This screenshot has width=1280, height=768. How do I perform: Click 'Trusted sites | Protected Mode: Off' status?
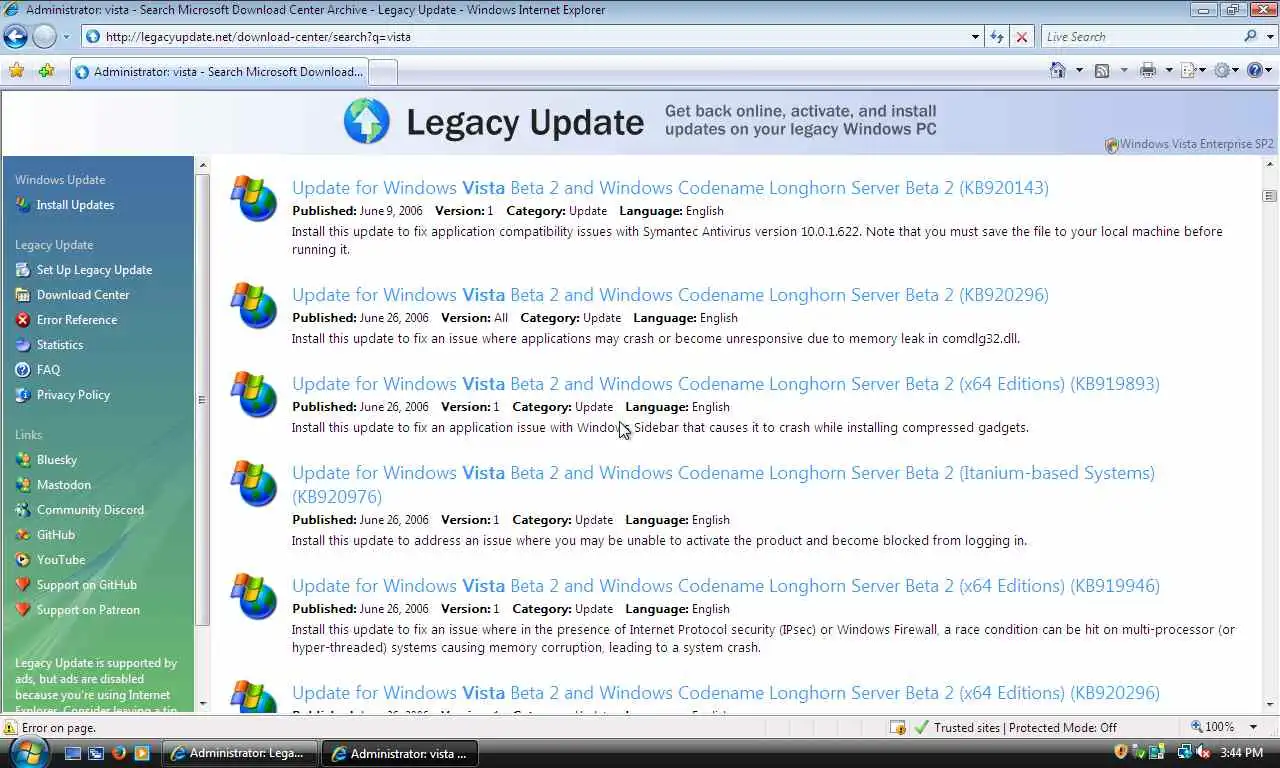point(1025,728)
